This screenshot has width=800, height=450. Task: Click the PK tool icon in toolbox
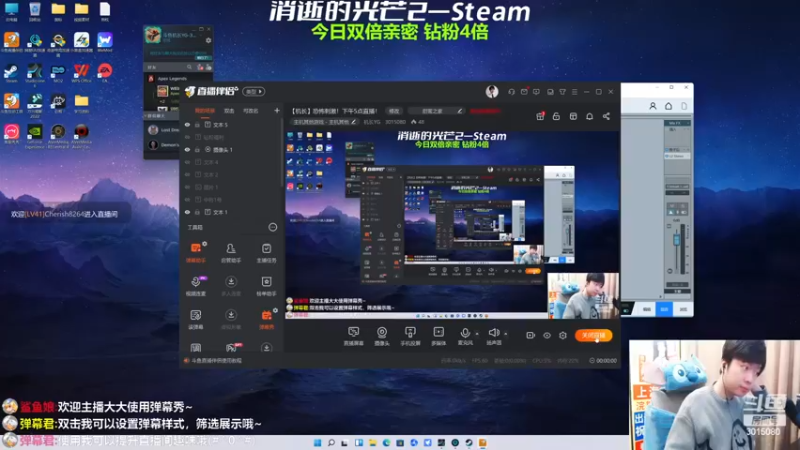232,348
